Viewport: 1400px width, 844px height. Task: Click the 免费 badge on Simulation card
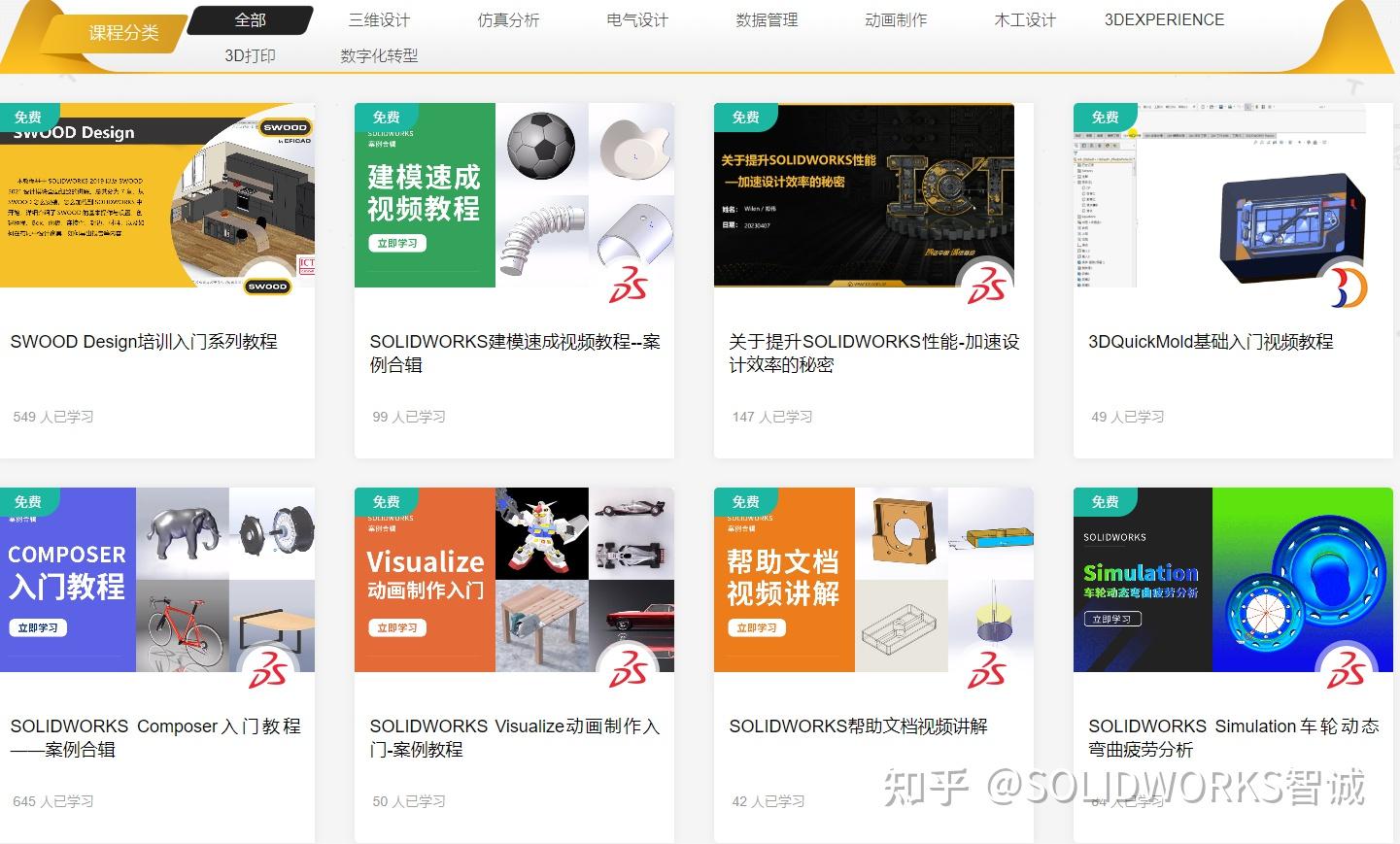tap(1105, 501)
